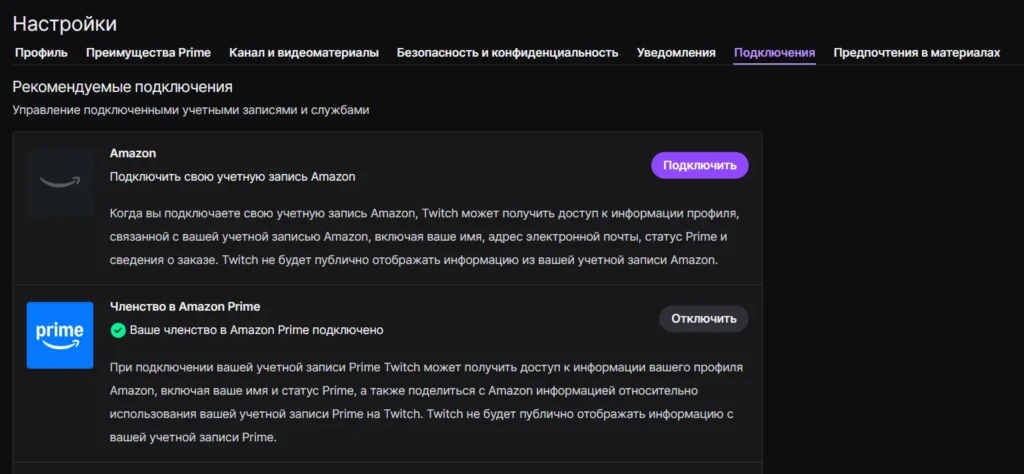Click the Amazon smile logo thumbnail

[x=60, y=182]
